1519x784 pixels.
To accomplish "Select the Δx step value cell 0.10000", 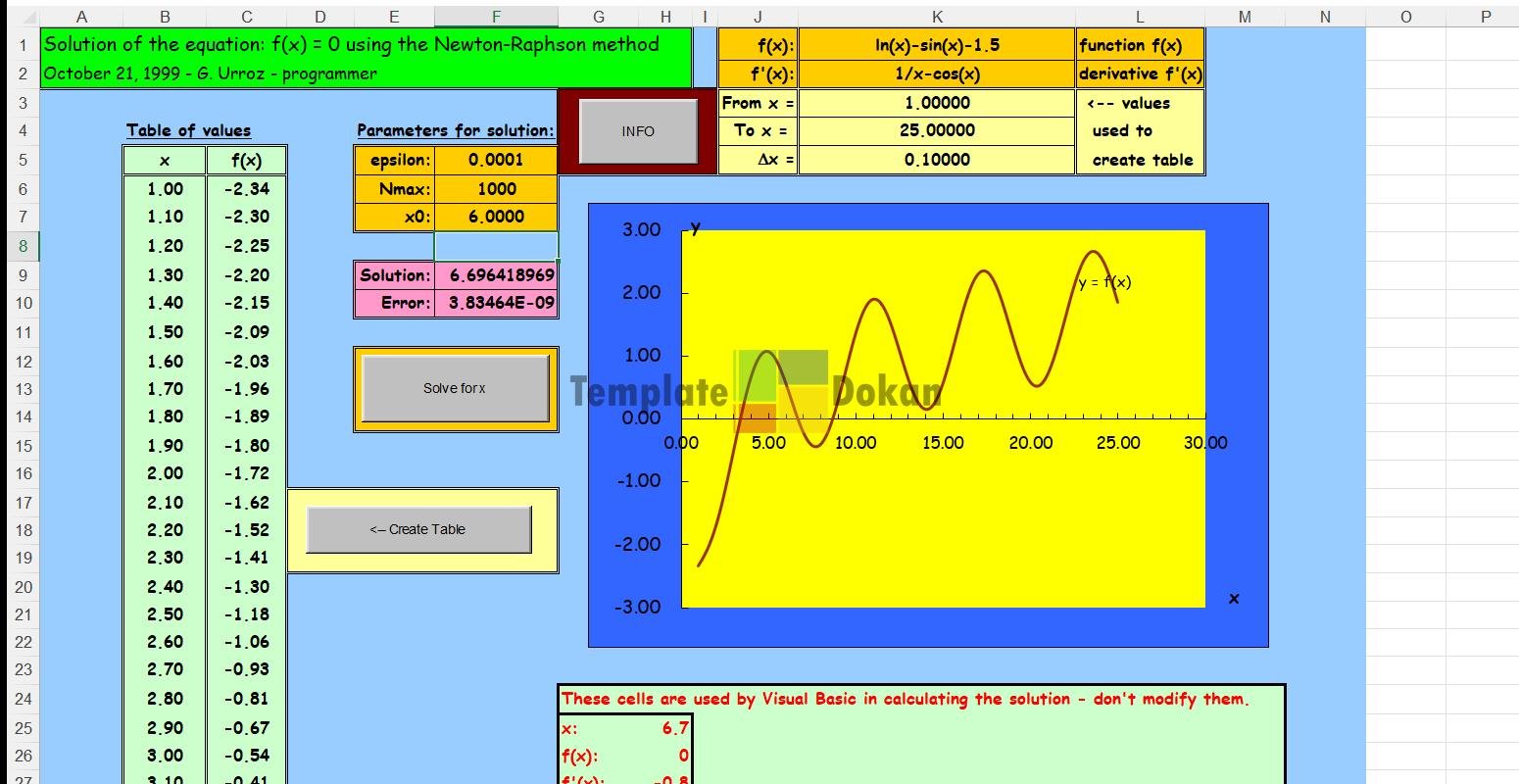I will 936,160.
